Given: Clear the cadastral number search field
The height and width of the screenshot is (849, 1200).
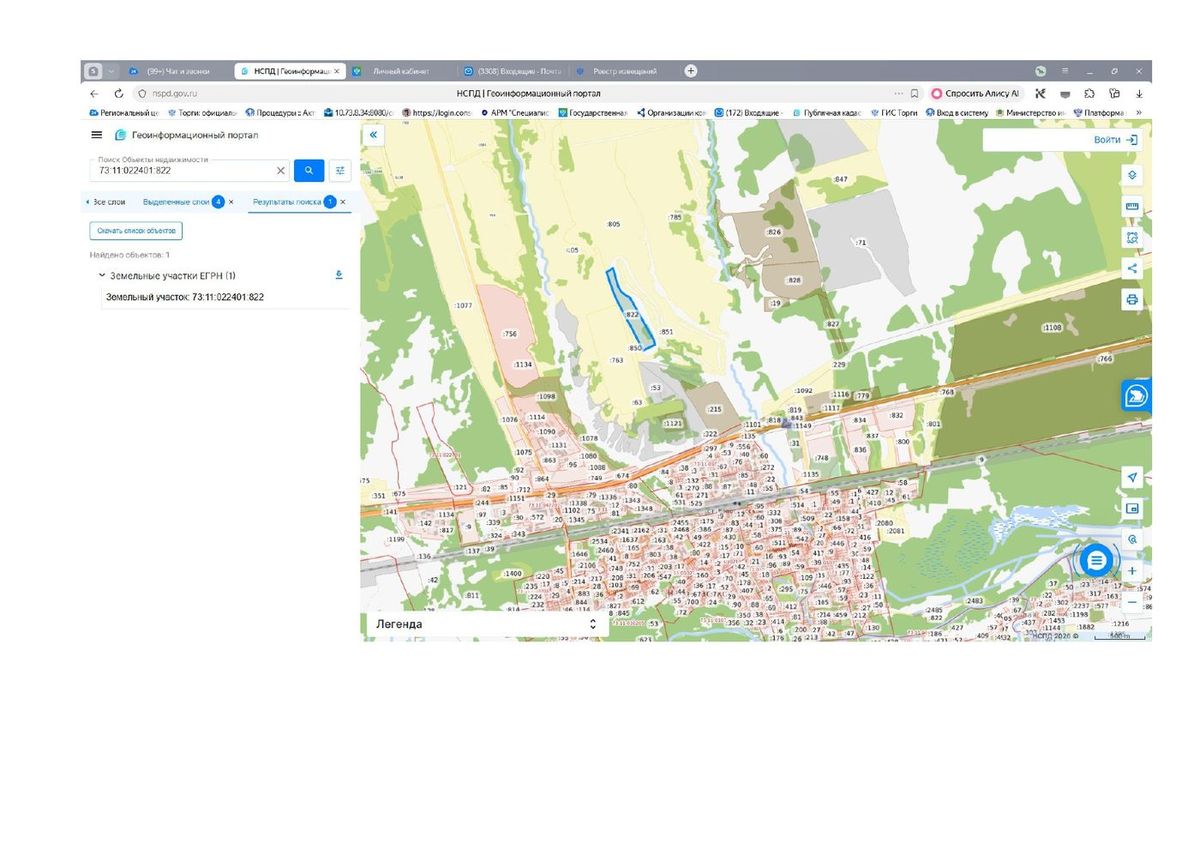Looking at the screenshot, I should click(x=280, y=171).
